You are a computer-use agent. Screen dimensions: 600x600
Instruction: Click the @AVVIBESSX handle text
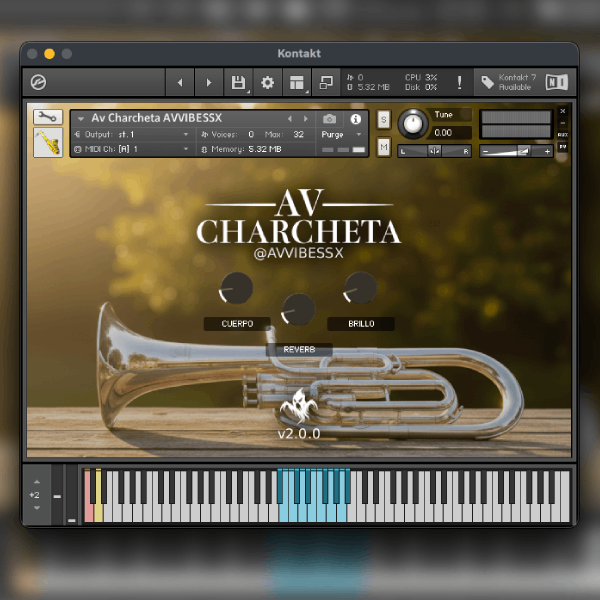pos(298,253)
